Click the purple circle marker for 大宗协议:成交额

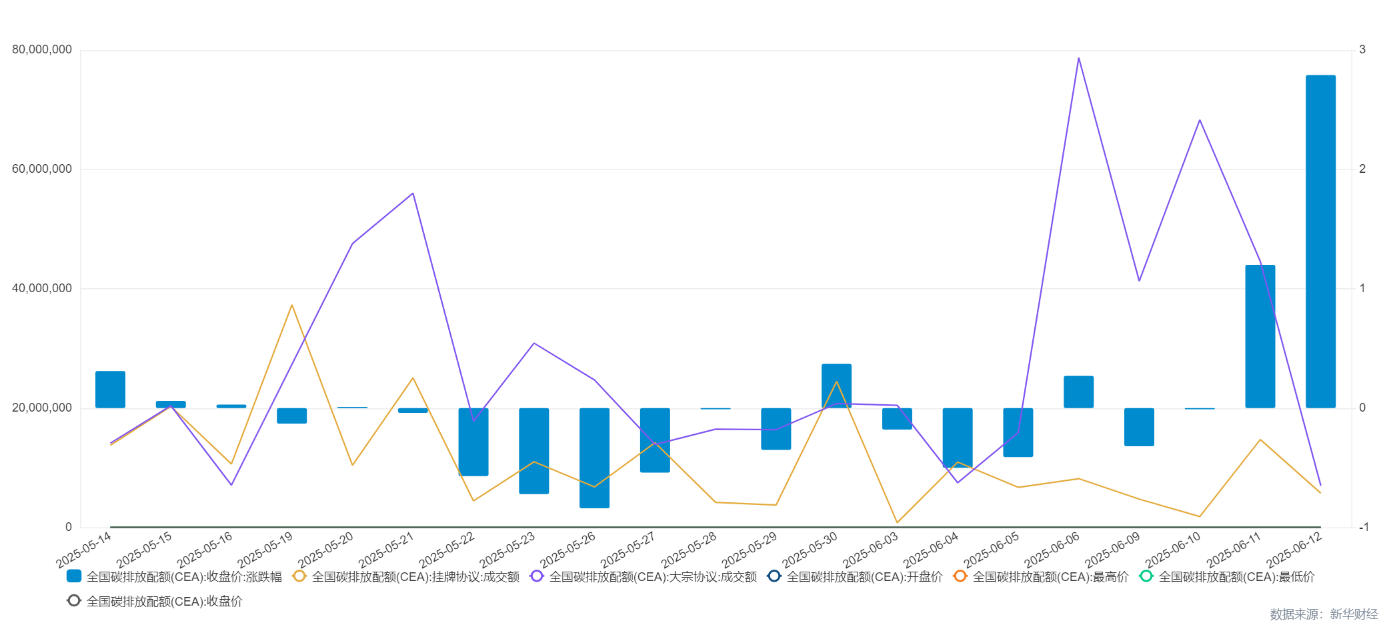pyautogui.click(x=537, y=576)
